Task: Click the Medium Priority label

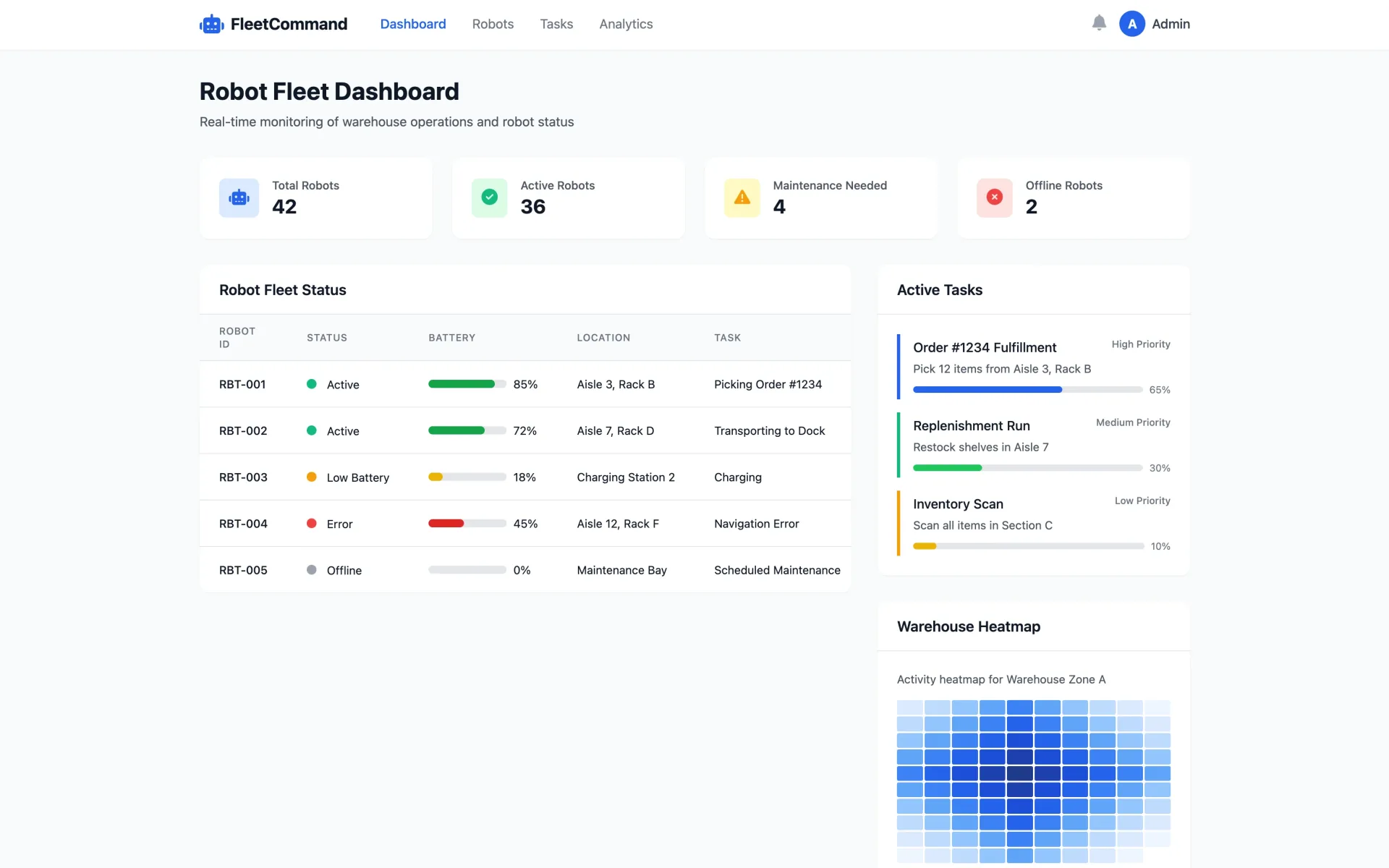Action: tap(1133, 422)
